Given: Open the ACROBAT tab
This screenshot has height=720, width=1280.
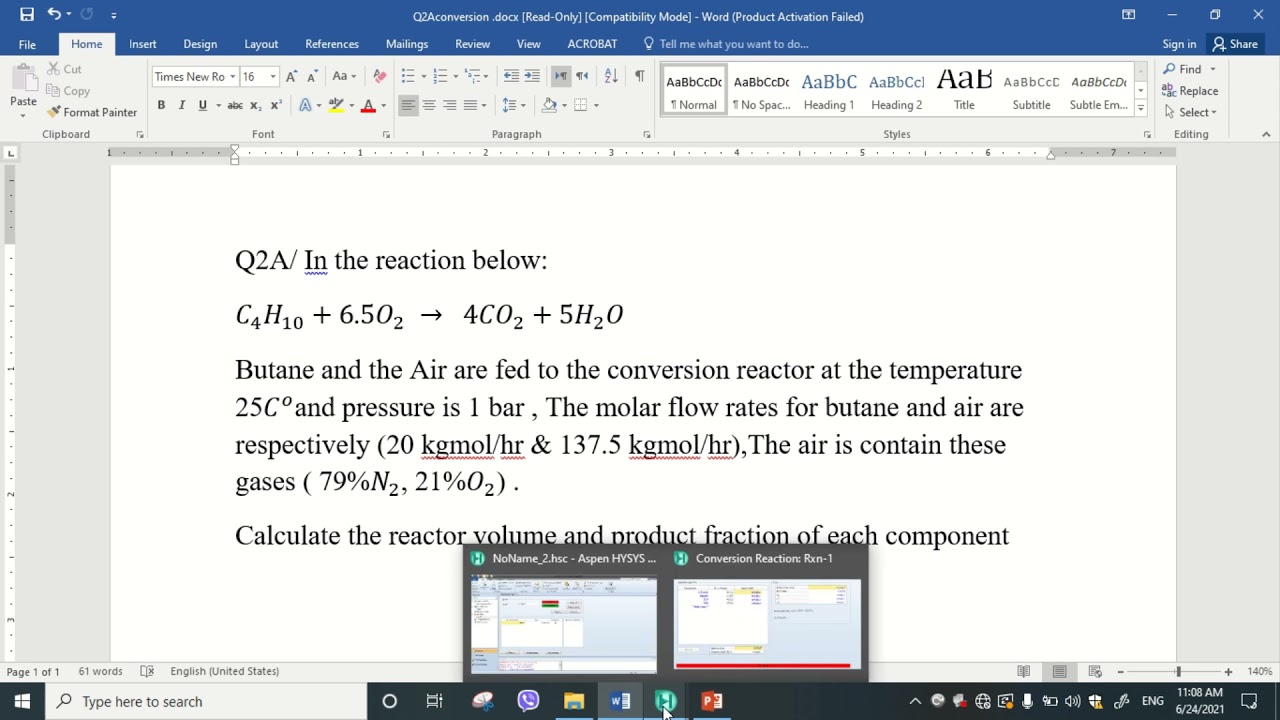Looking at the screenshot, I should pyautogui.click(x=592, y=44).
